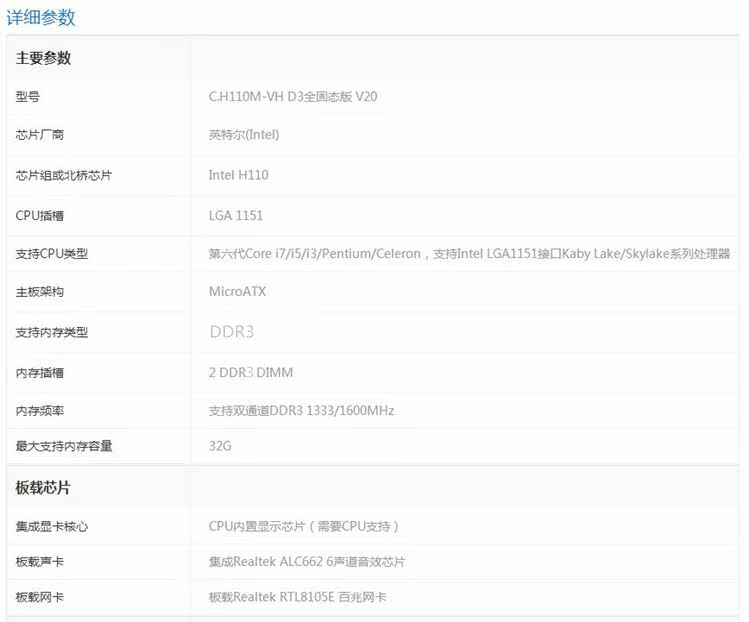Click the 支持CPU类型 label
This screenshot has width=749, height=622.
click(x=52, y=254)
